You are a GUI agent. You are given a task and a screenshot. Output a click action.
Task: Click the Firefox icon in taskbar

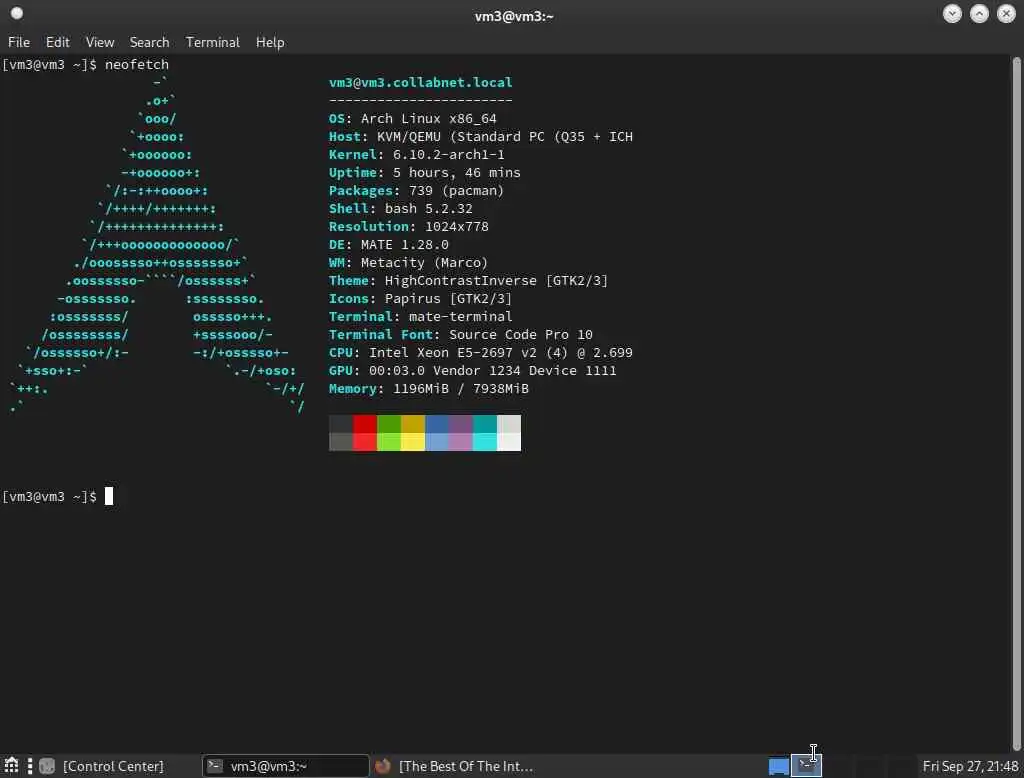383,766
